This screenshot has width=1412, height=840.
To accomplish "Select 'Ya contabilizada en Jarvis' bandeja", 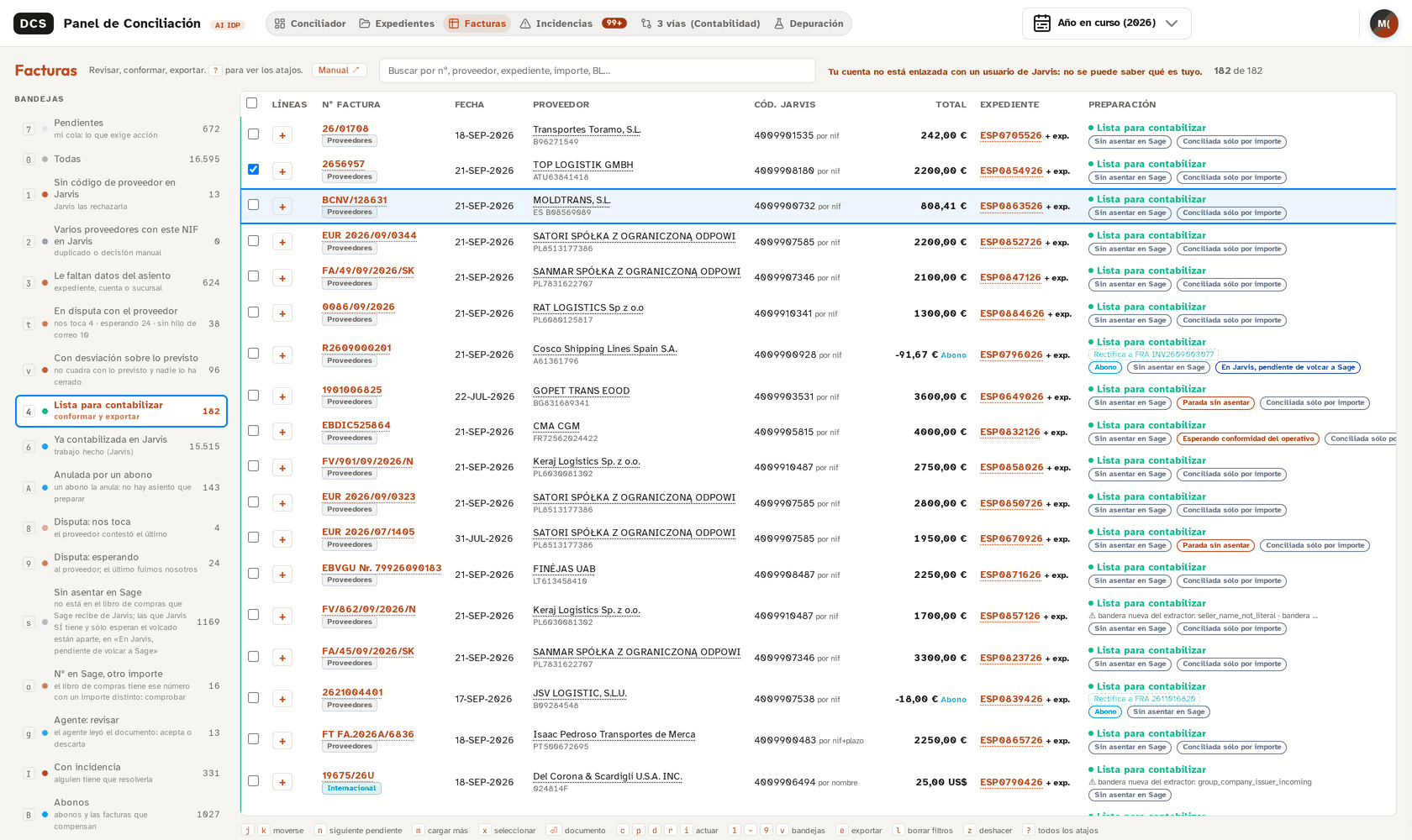I will (x=121, y=445).
